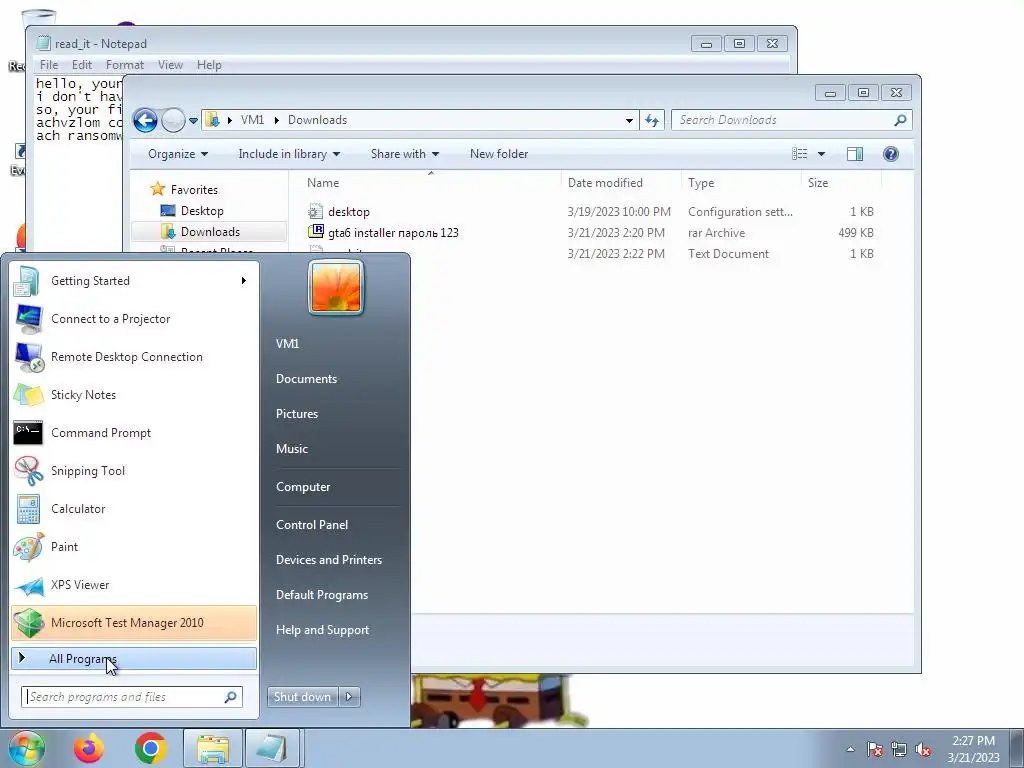Sort files by Name column
This screenshot has height=768, width=1024.
coord(323,183)
